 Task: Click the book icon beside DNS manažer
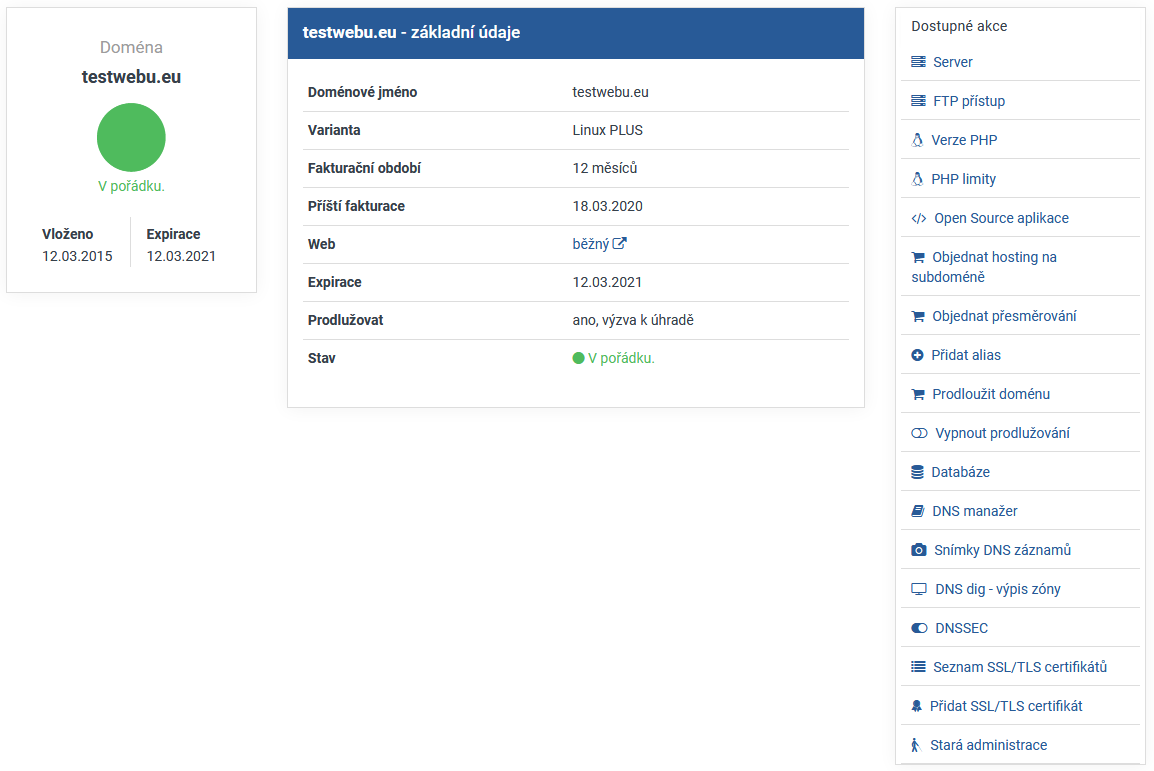click(918, 511)
